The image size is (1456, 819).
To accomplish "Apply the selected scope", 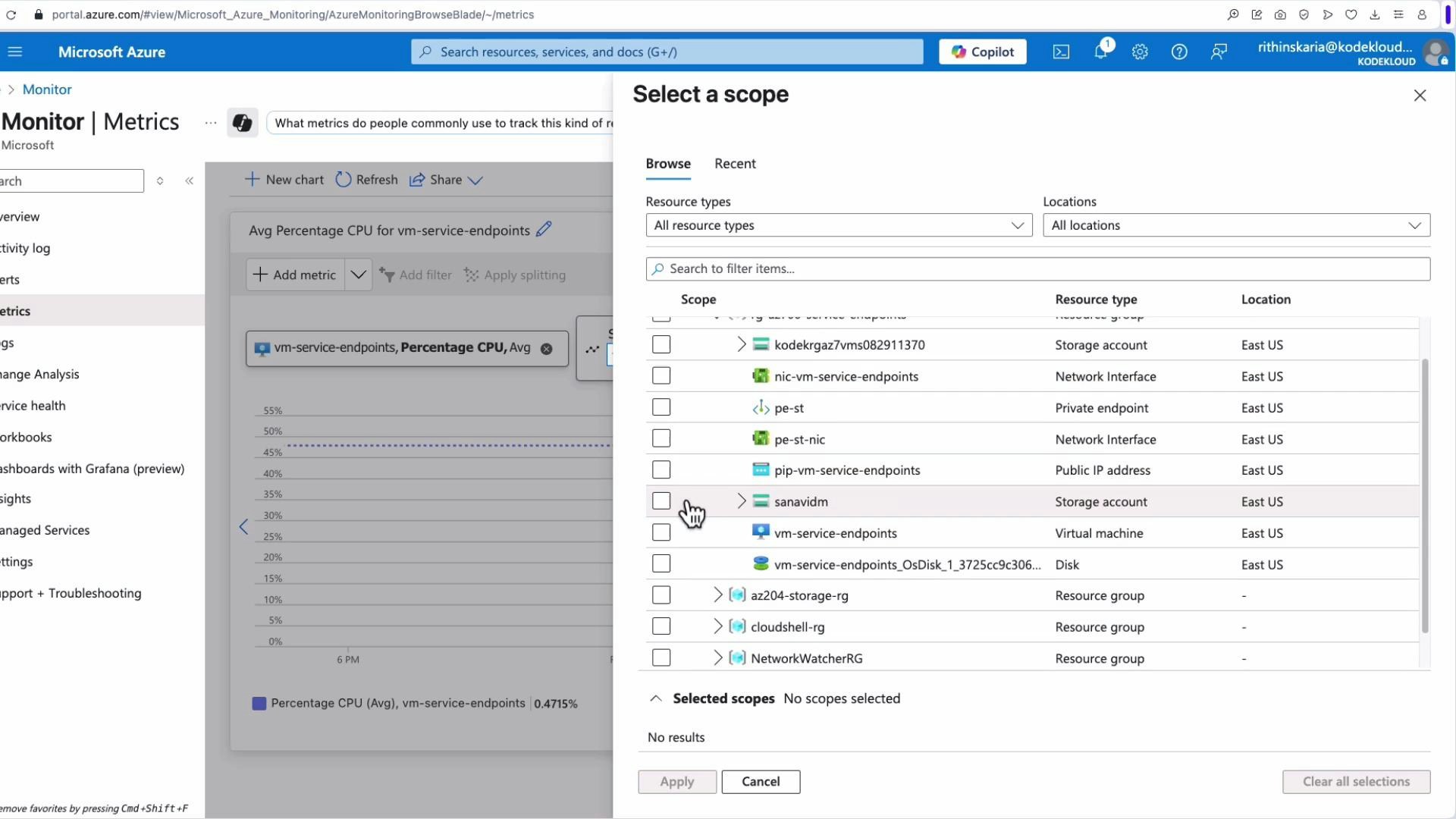I will (x=676, y=781).
